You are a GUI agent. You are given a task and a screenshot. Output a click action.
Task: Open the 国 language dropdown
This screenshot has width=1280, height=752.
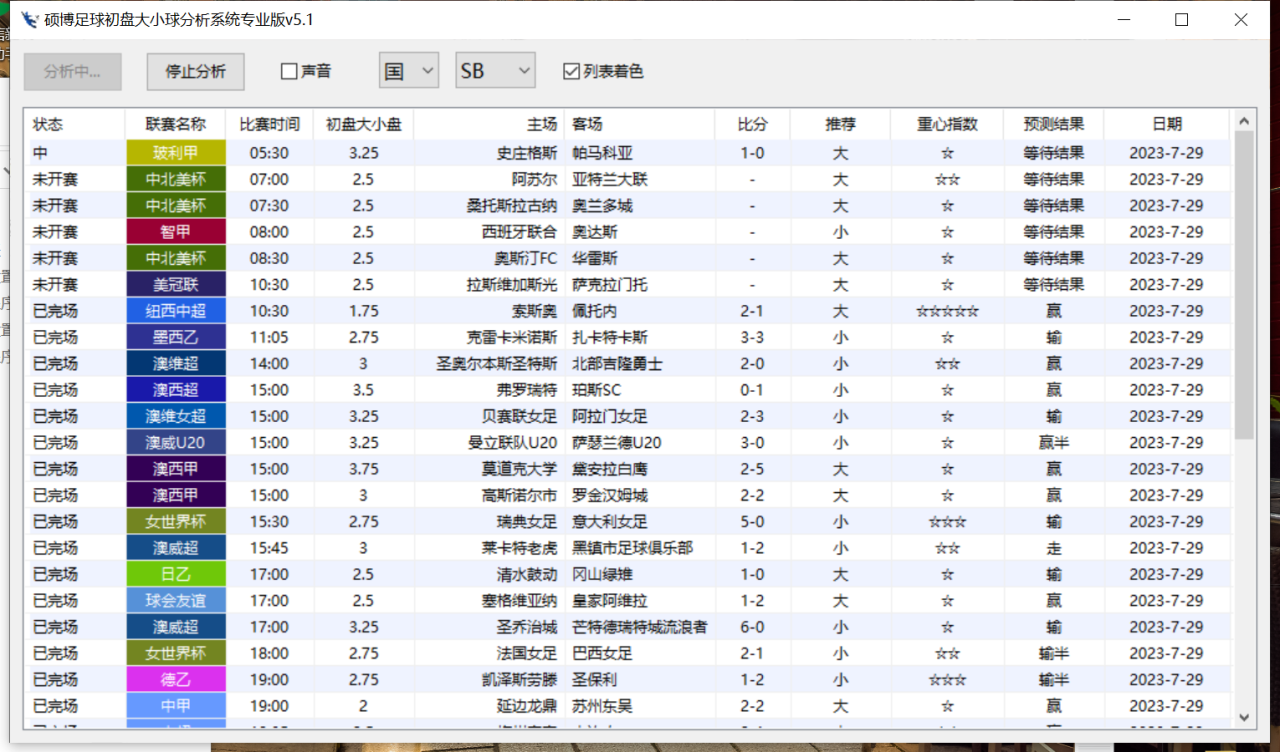[409, 71]
